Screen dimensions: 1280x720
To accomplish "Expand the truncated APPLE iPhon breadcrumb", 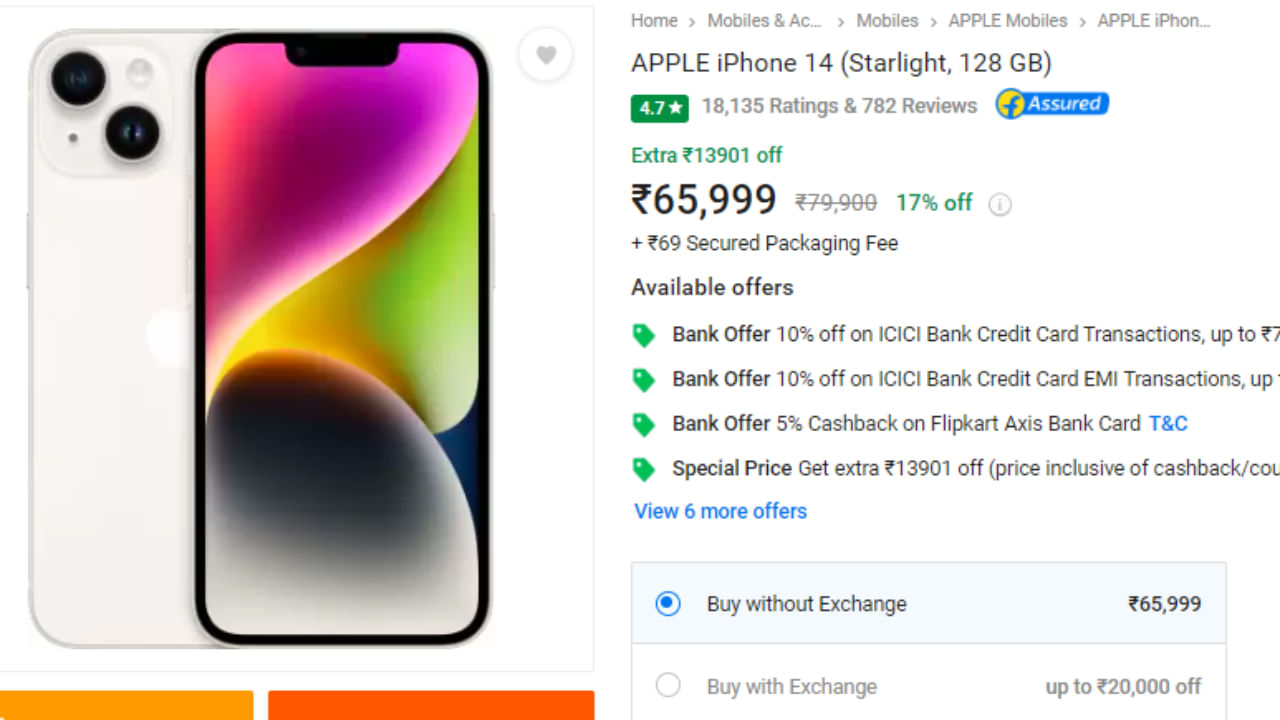I will [1154, 20].
